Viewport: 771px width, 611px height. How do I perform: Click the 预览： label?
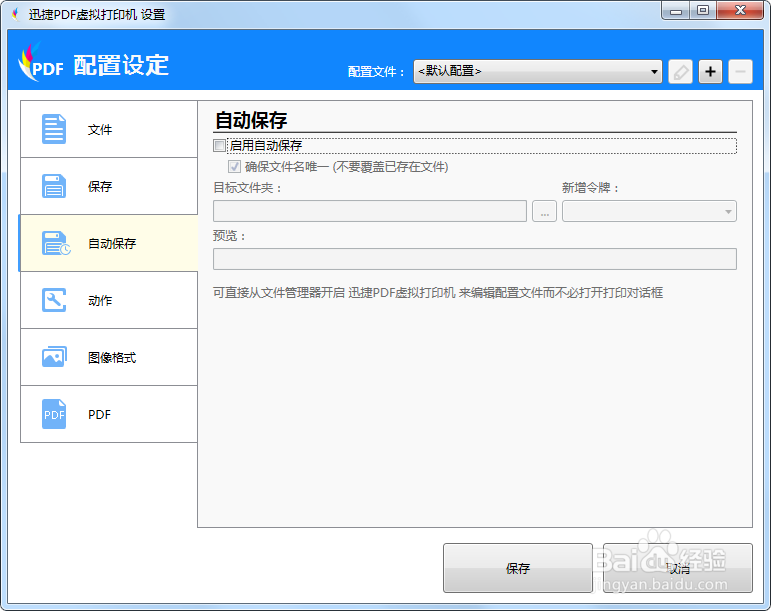(230, 236)
